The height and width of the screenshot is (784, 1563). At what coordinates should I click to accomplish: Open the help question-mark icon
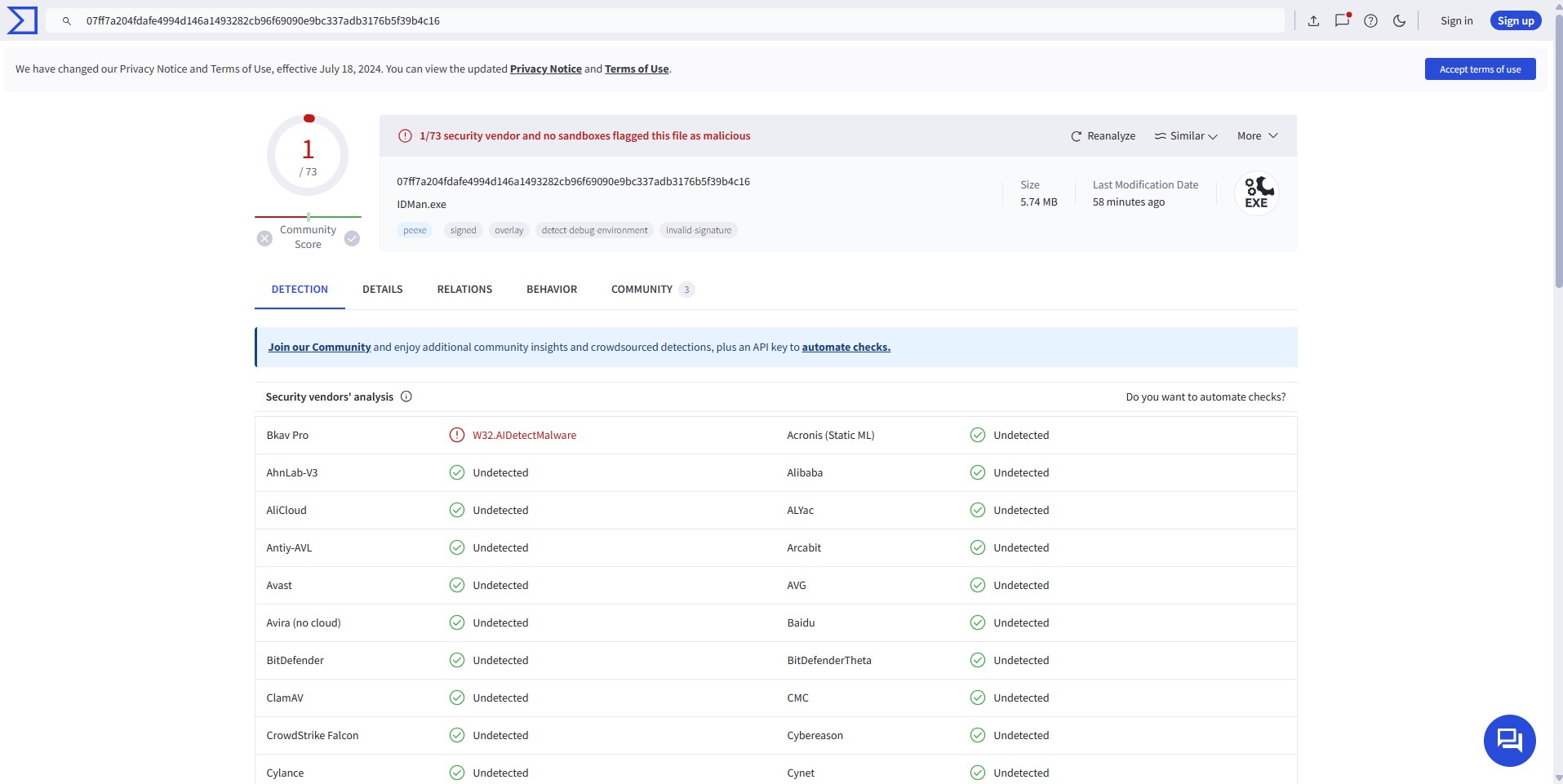1370,21
